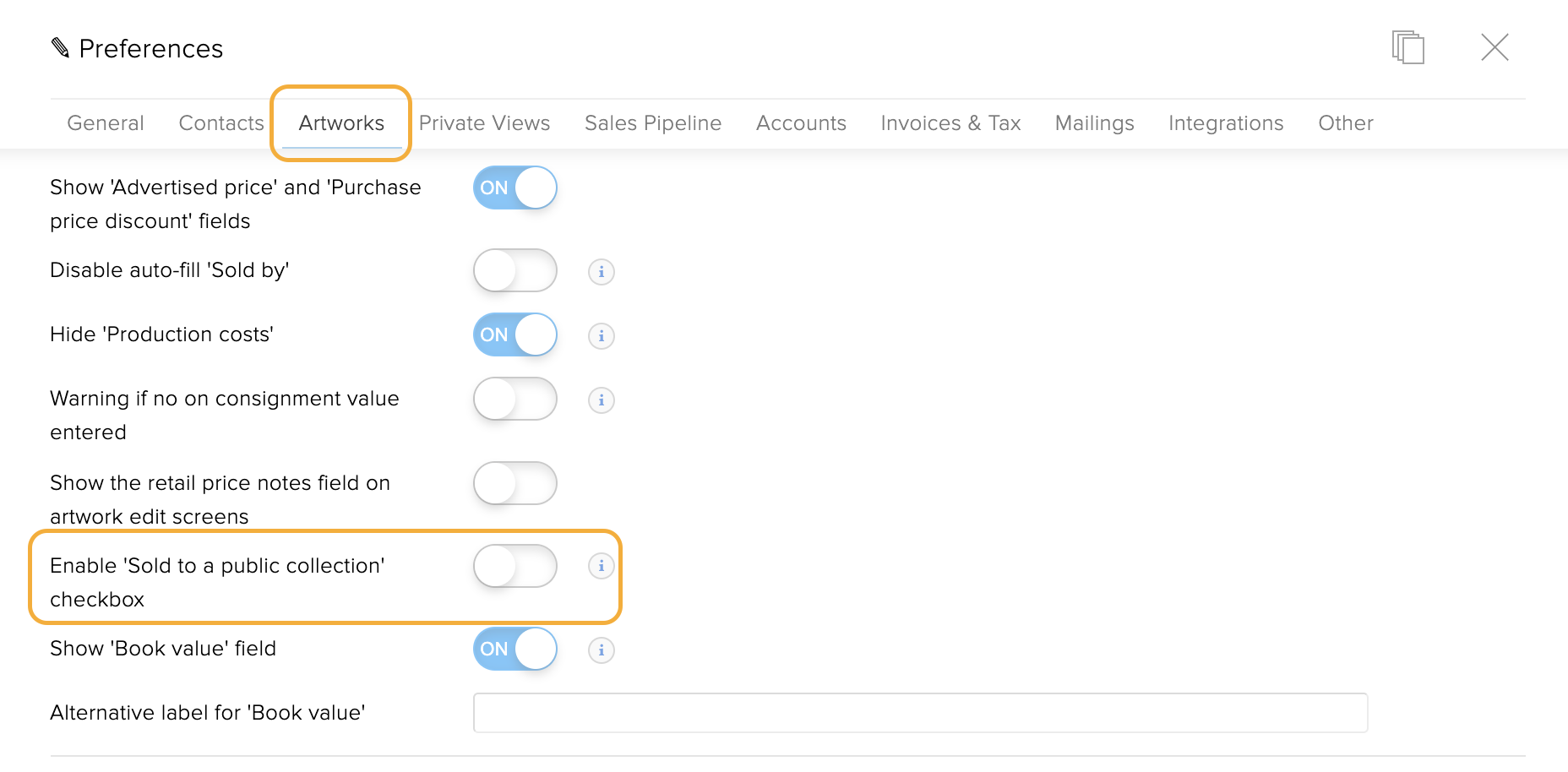The image size is (1568, 772).
Task: Enable consignment value warning toggle
Action: click(x=515, y=399)
